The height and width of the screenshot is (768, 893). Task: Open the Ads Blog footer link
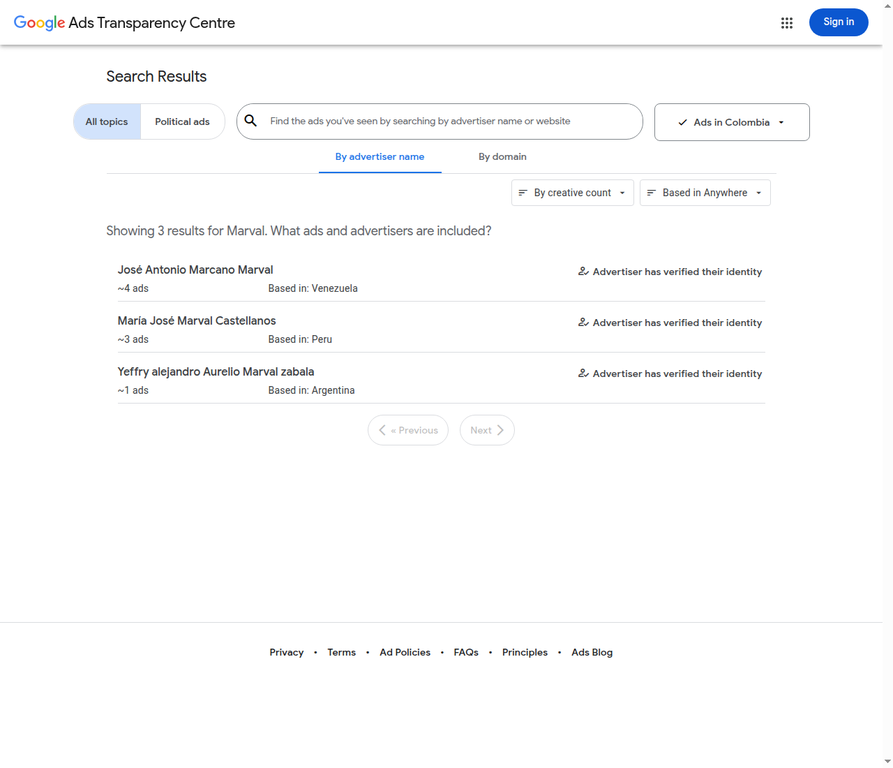coord(592,652)
